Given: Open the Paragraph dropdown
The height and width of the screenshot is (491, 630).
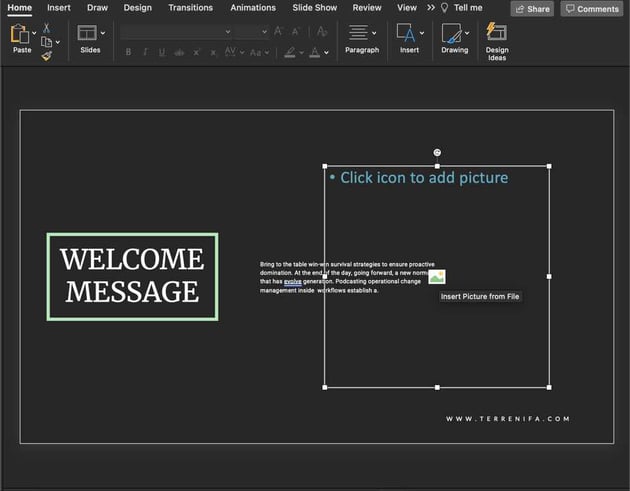Looking at the screenshot, I should [x=361, y=40].
